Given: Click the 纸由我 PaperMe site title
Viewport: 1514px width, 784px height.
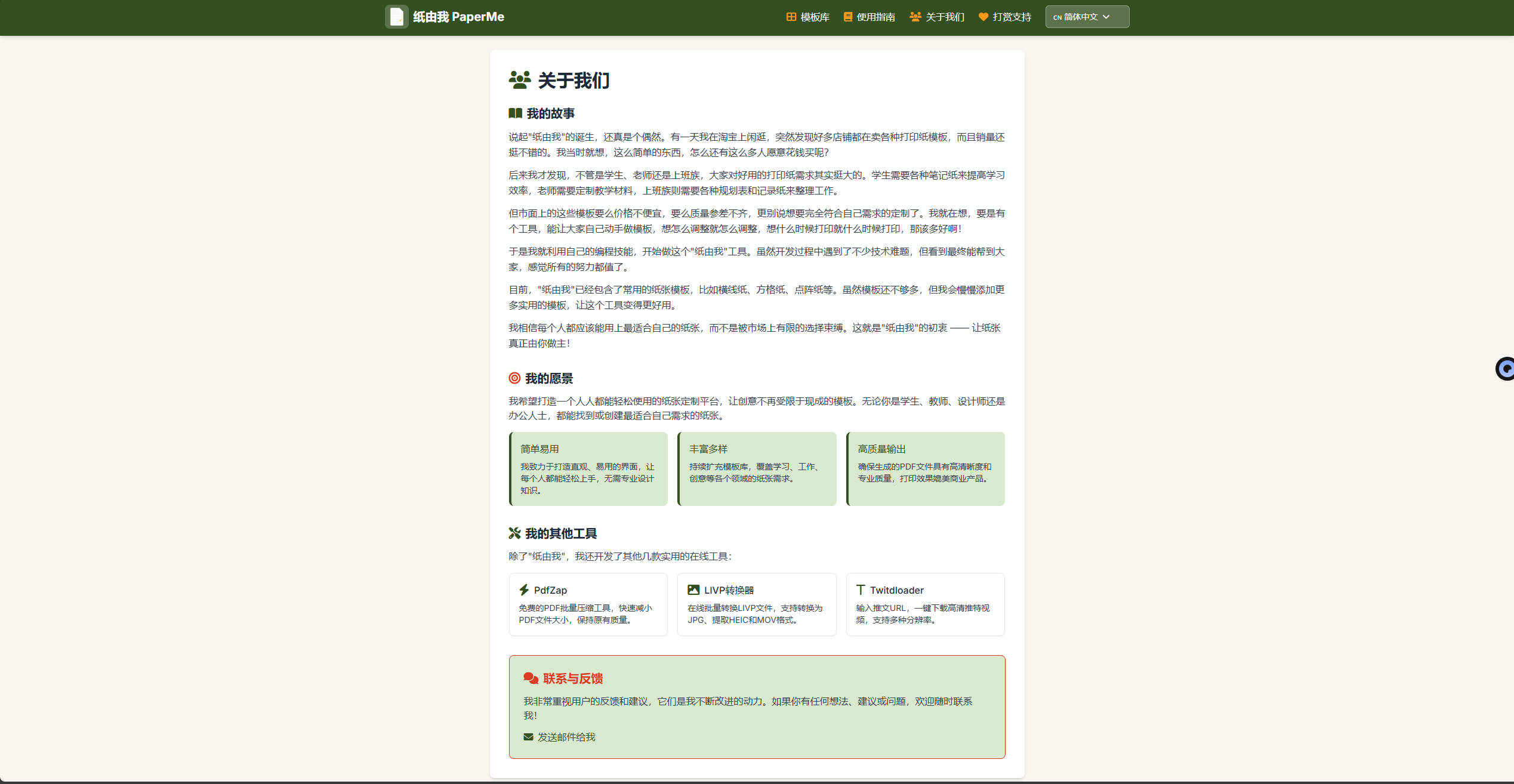Looking at the screenshot, I should click(x=458, y=17).
